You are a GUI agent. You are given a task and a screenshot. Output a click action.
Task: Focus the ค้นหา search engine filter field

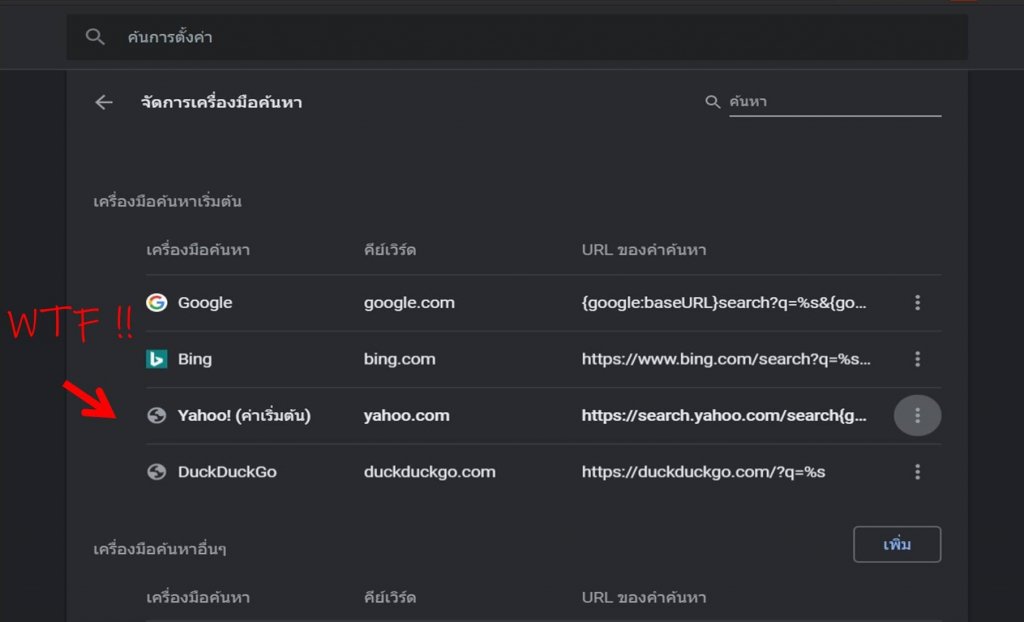835,102
